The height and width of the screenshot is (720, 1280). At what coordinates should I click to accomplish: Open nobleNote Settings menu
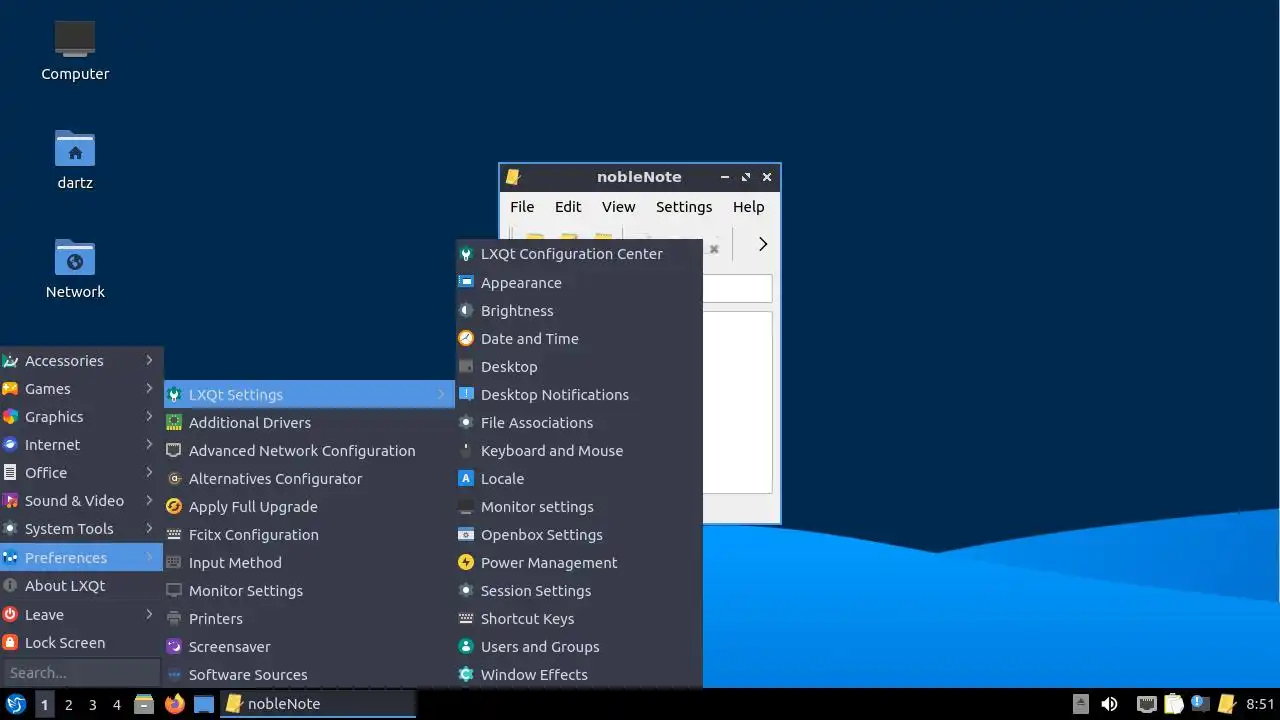(x=684, y=207)
